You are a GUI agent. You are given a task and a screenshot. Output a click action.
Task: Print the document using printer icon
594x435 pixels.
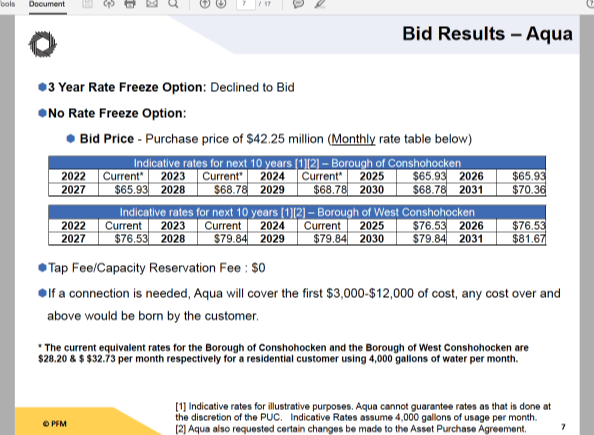pos(130,4)
